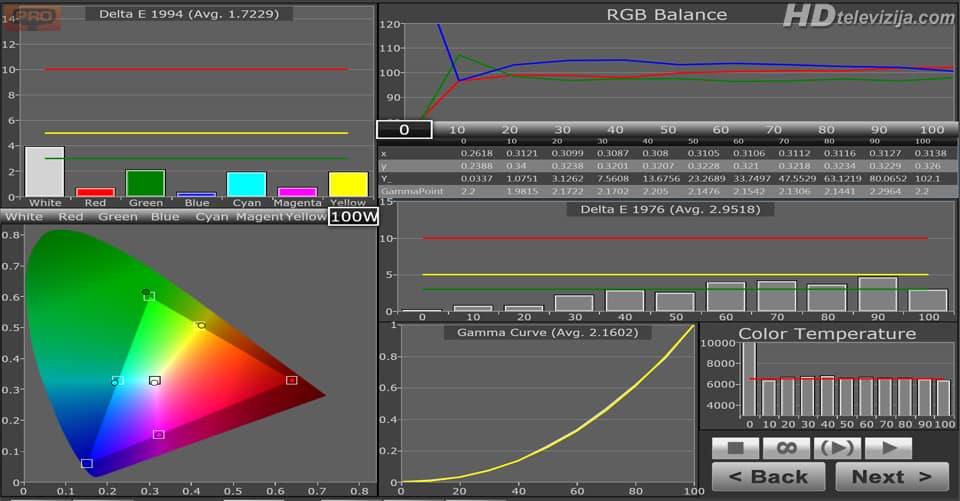The image size is (960, 501).
Task: Click the cyan bar in Delta E 1994
Action: click(246, 184)
